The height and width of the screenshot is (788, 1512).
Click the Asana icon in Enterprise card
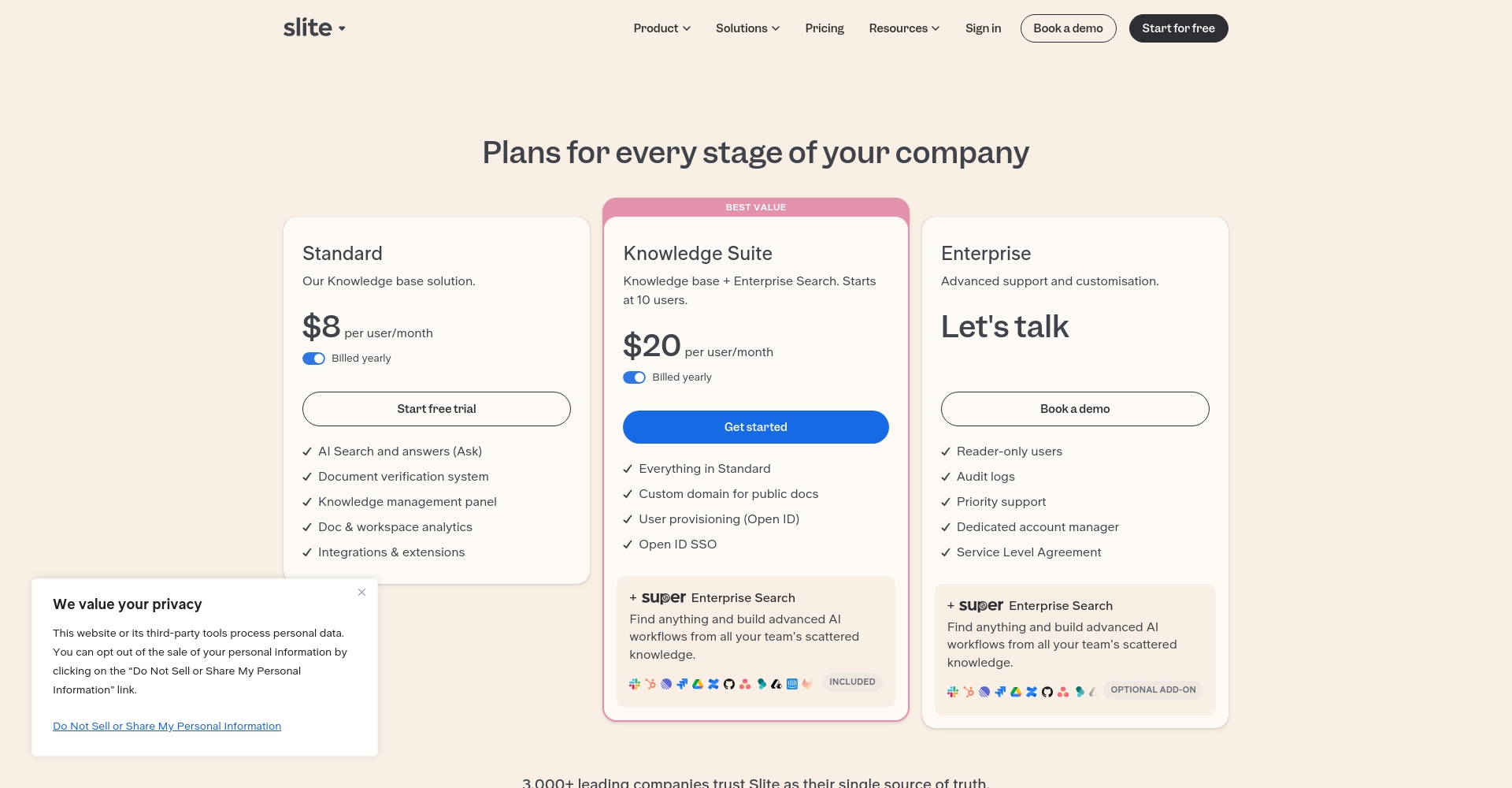point(1063,692)
